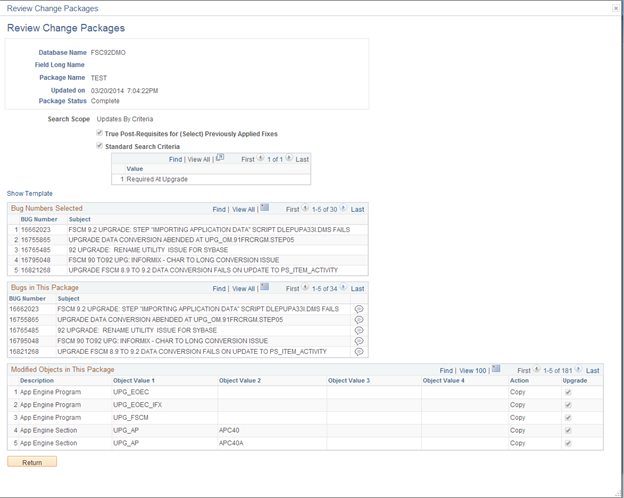The width and height of the screenshot is (624, 498).
Task: Click Find in Search Criteria grid
Action: (176, 160)
